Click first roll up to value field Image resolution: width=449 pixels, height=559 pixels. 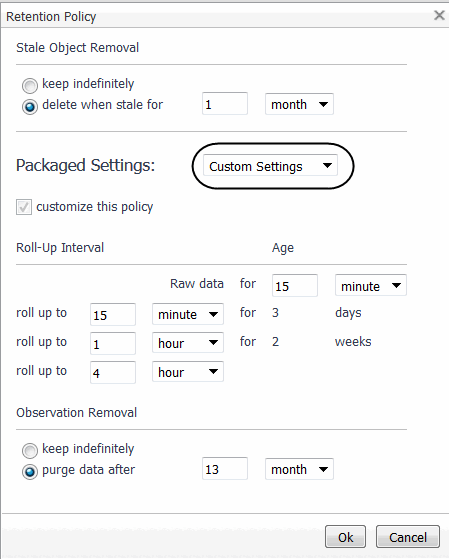coord(113,314)
